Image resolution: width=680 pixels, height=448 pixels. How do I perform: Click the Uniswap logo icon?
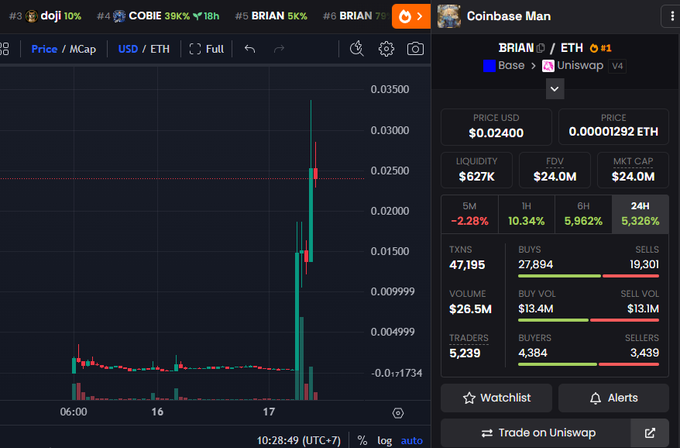click(548, 66)
